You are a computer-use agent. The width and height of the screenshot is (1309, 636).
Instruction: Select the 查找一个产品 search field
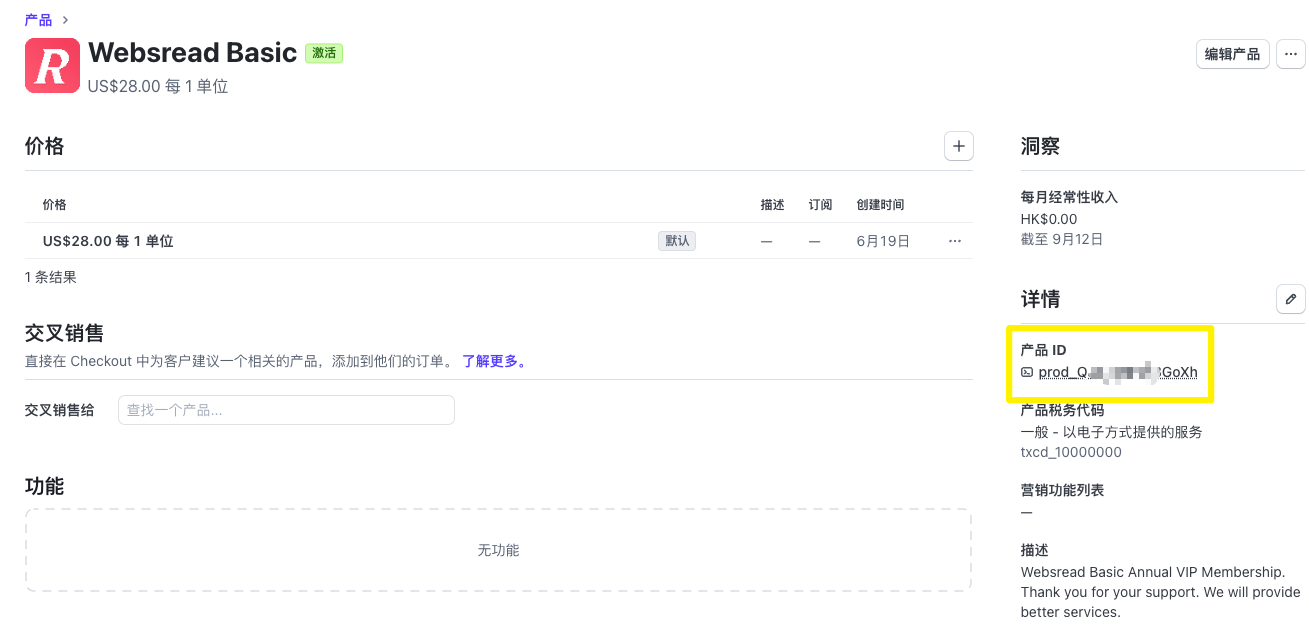tap(286, 409)
